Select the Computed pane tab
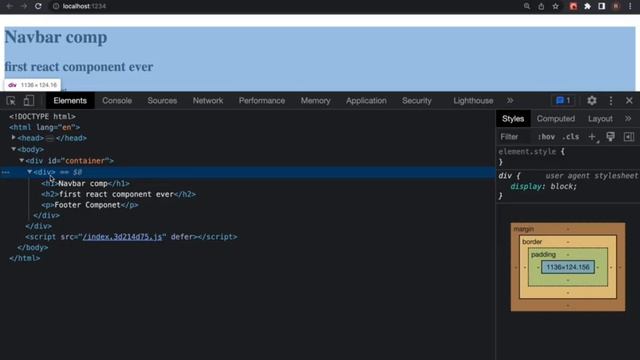 [x=556, y=118]
